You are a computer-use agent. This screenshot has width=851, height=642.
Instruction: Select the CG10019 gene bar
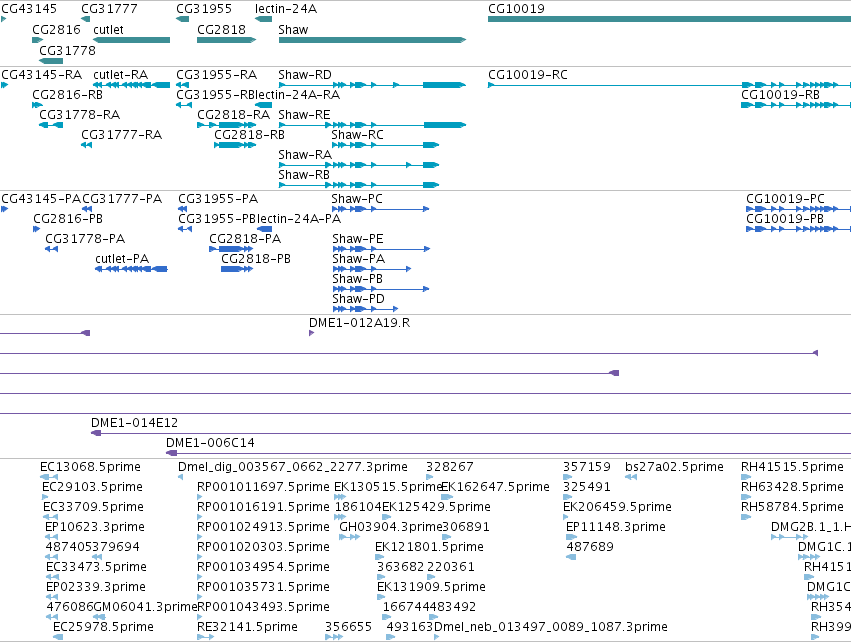coord(669,19)
